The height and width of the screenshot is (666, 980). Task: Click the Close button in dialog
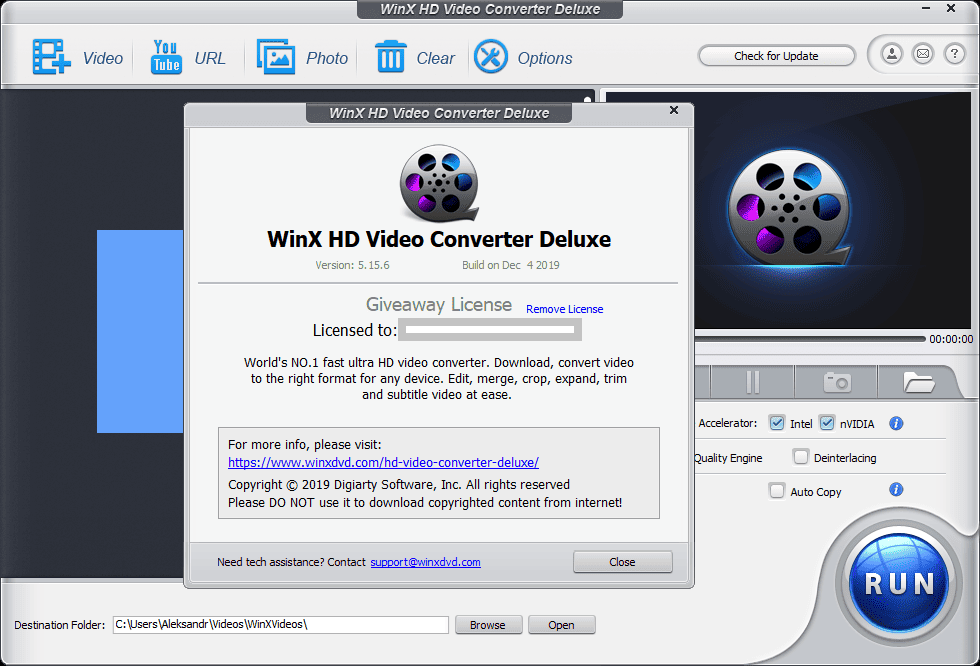coord(622,562)
